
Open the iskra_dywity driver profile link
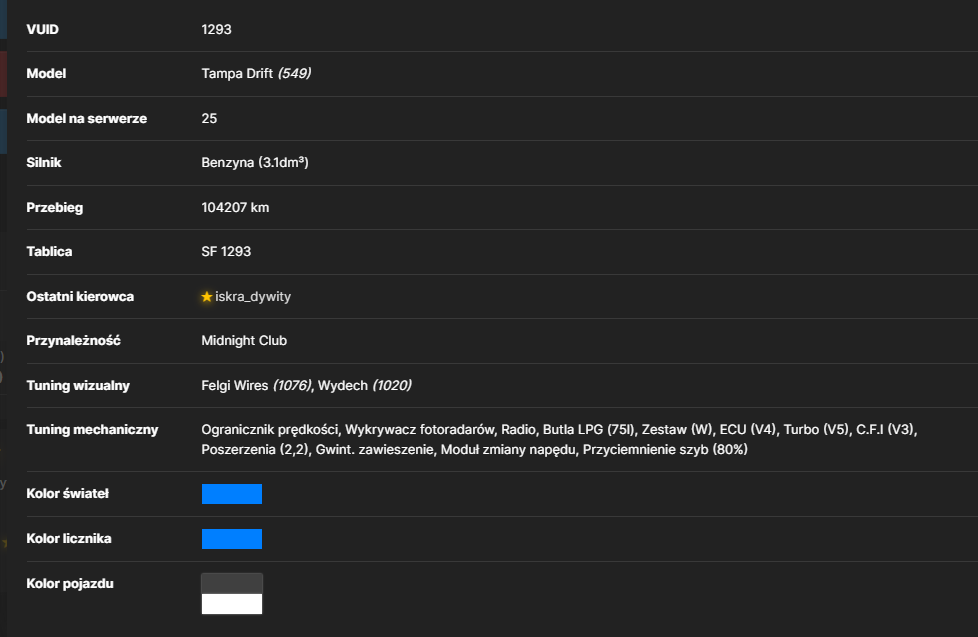(253, 297)
